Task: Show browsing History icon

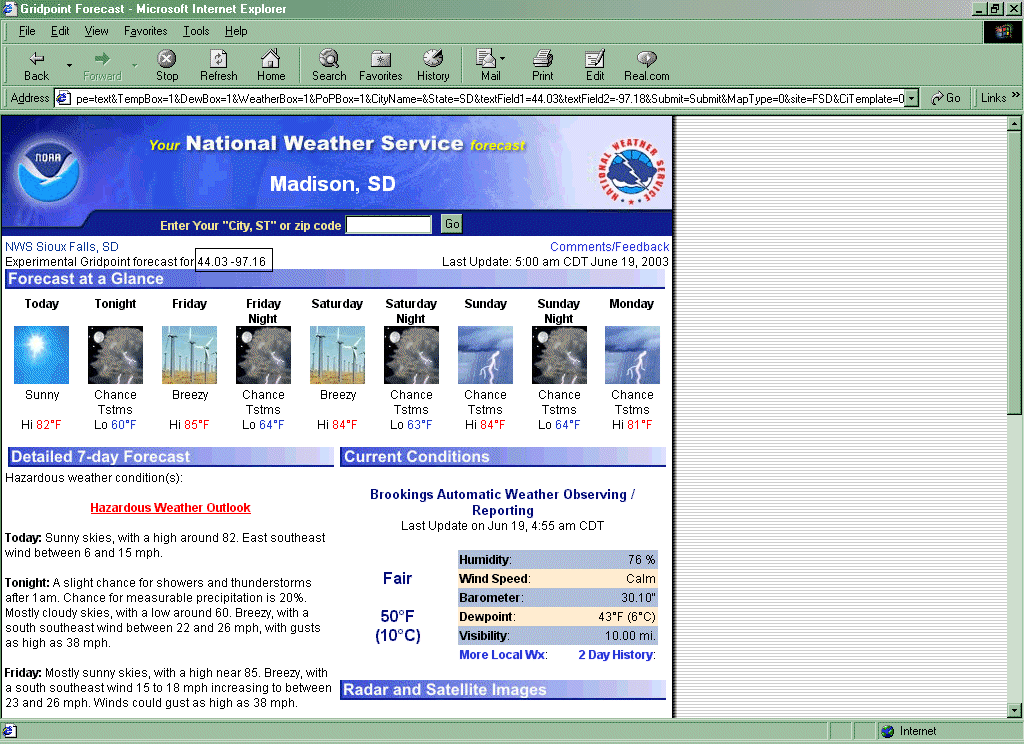Action: 433,59
